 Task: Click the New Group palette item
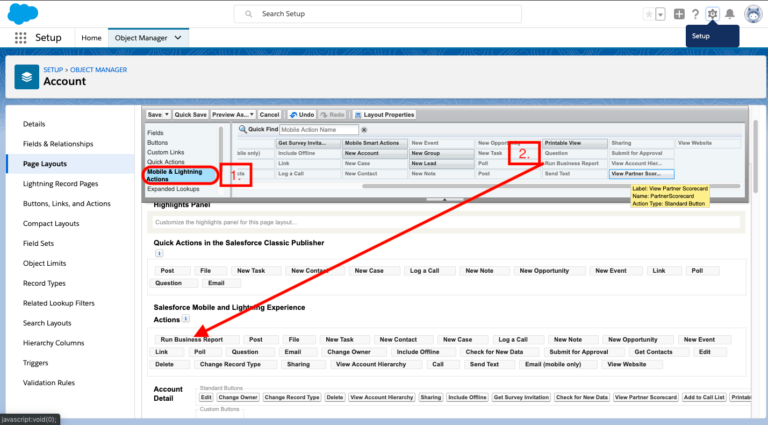[x=441, y=153]
